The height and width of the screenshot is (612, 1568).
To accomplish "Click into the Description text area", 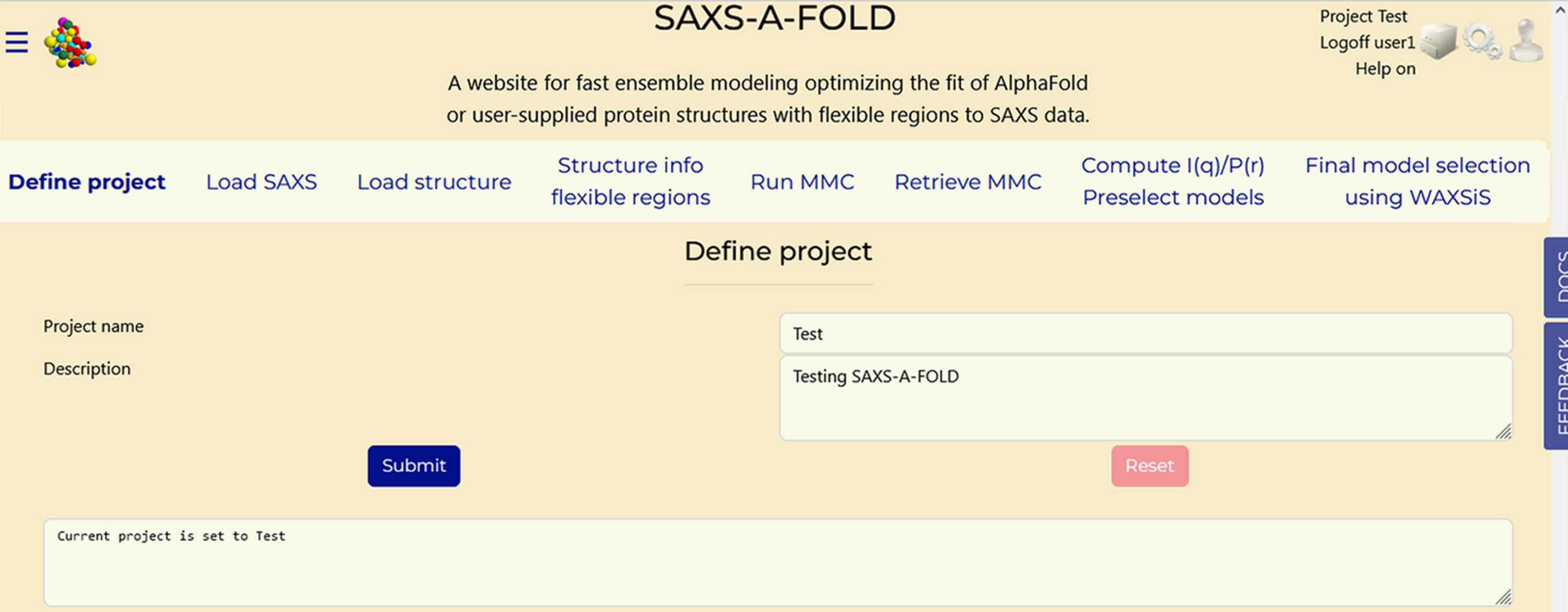I will click(x=1146, y=398).
